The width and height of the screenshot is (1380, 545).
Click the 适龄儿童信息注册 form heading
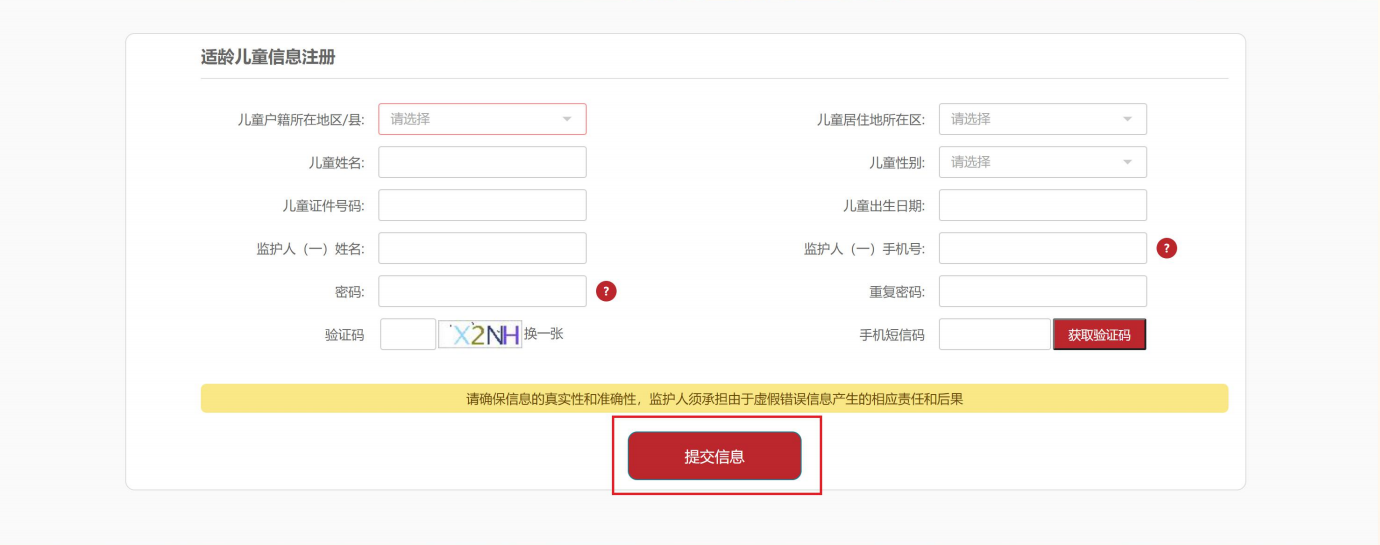click(268, 57)
